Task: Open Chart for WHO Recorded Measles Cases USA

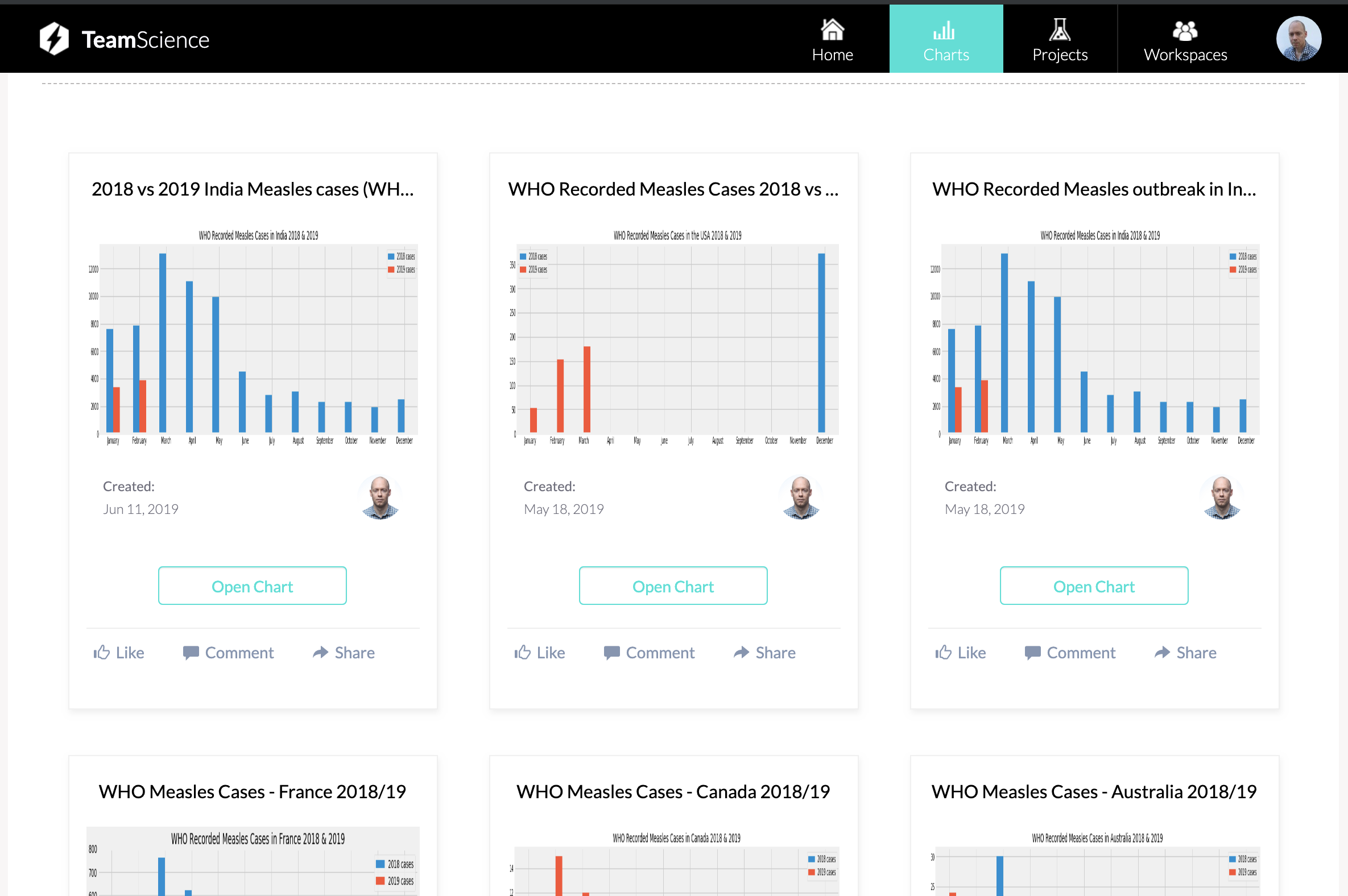Action: click(x=673, y=586)
